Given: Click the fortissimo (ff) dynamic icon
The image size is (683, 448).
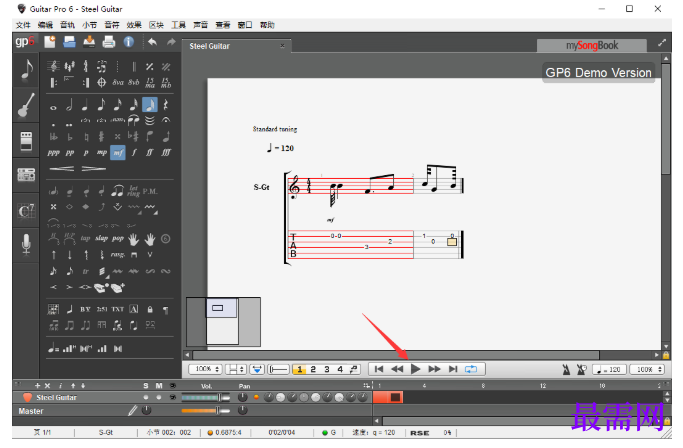Looking at the screenshot, I should [150, 153].
